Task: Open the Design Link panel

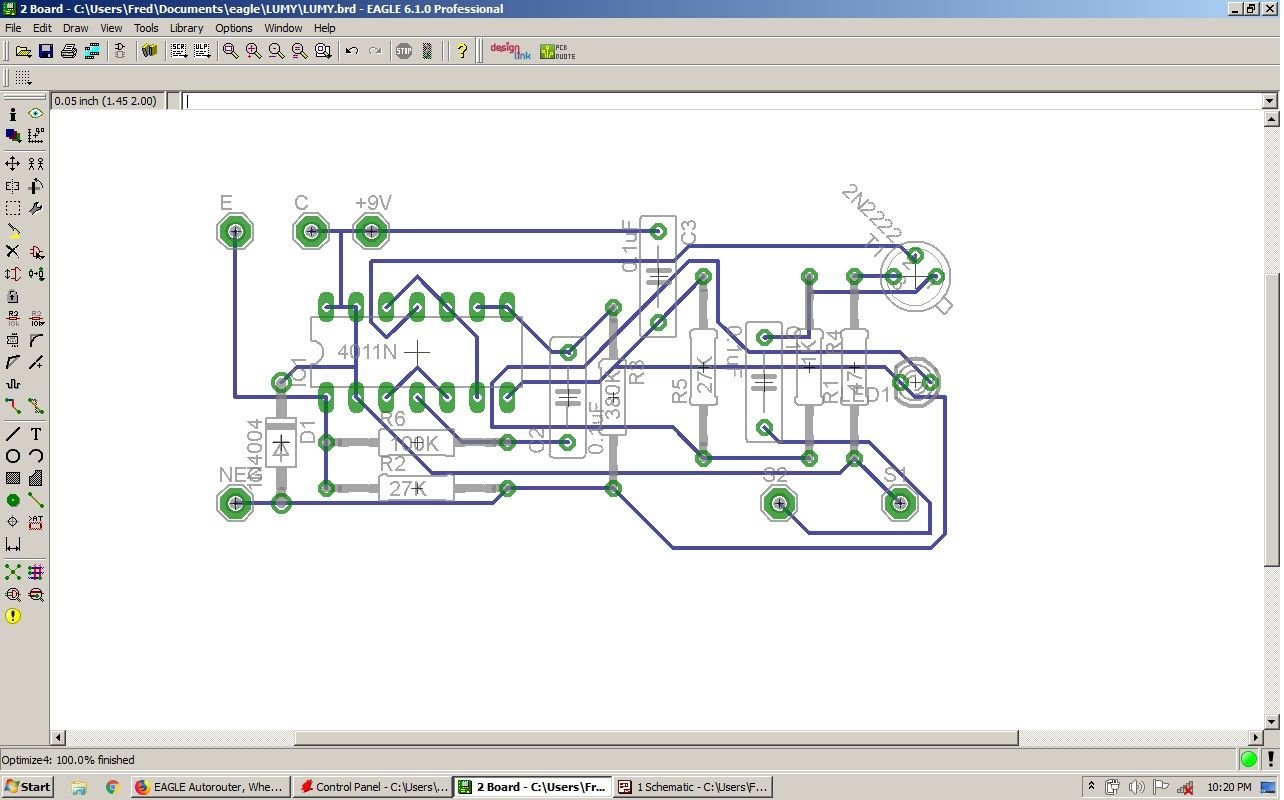Action: tap(508, 50)
